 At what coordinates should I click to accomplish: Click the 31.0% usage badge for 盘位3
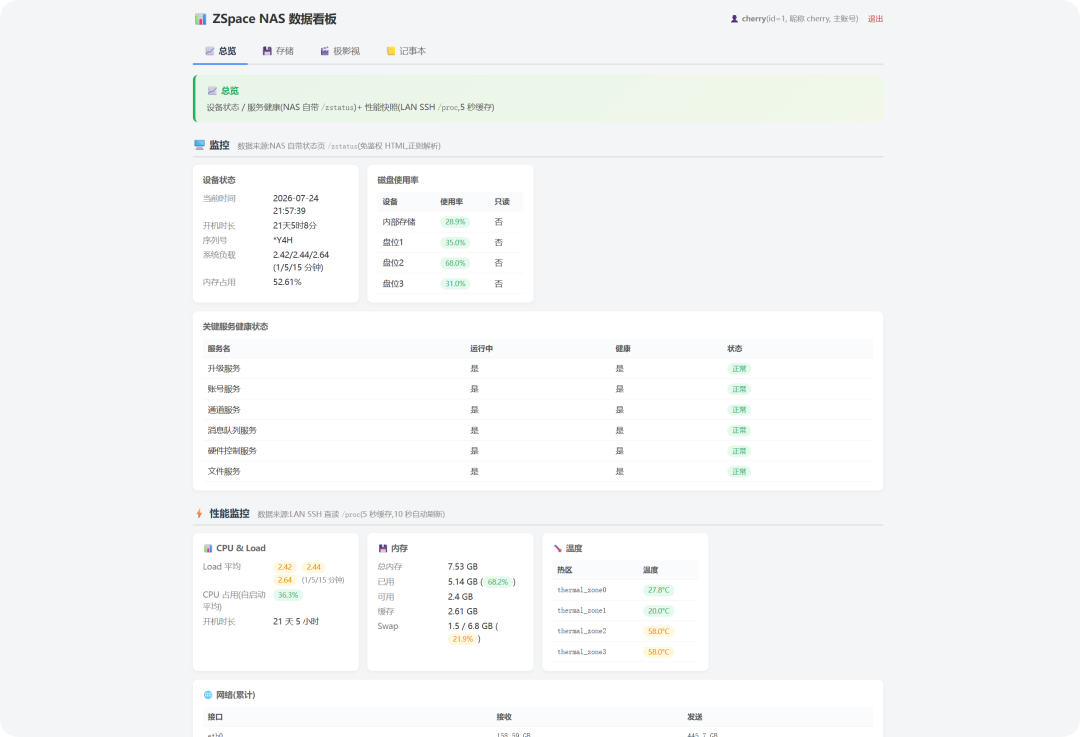coord(455,284)
